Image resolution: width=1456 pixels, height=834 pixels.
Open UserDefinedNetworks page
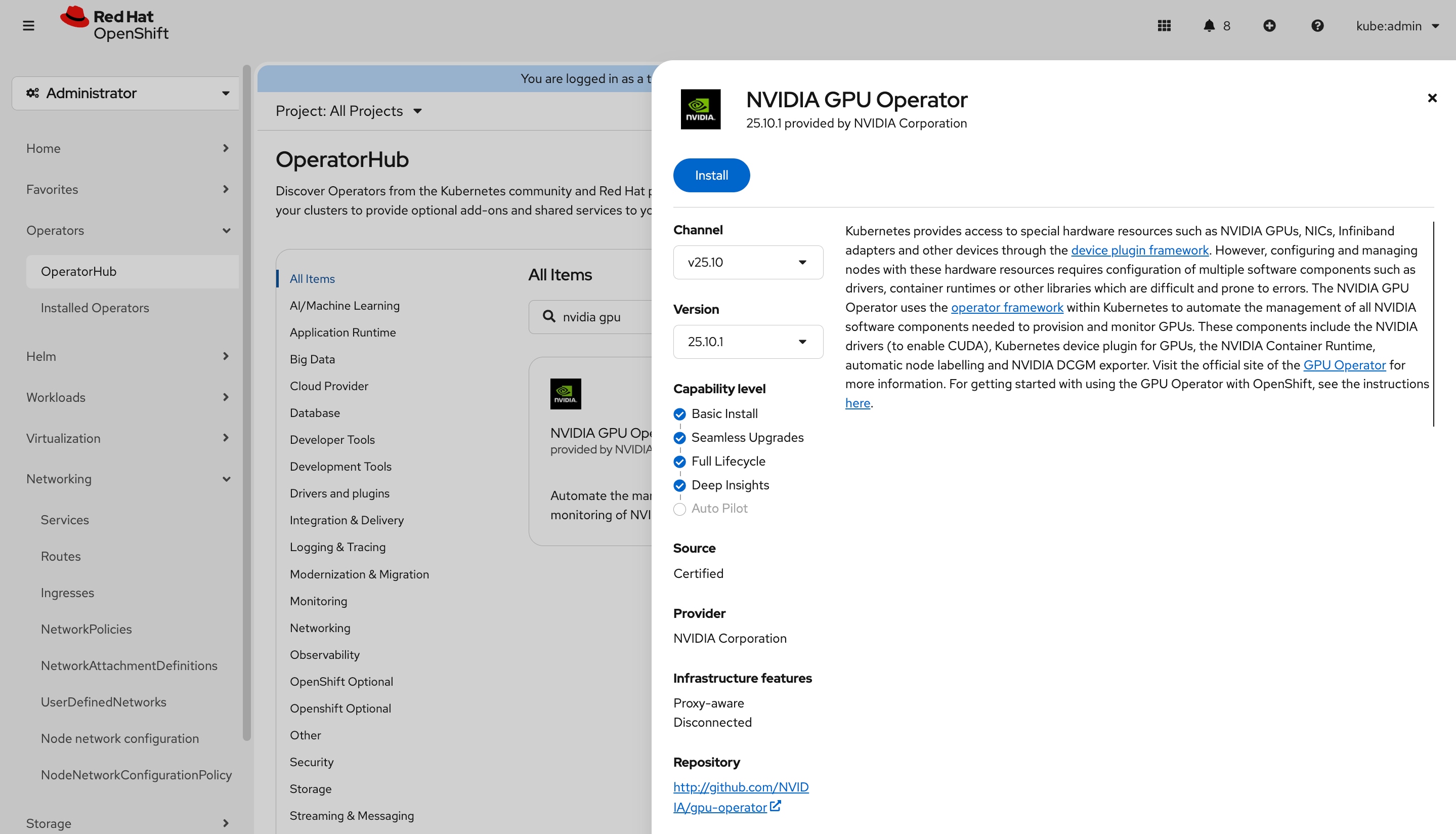104,702
